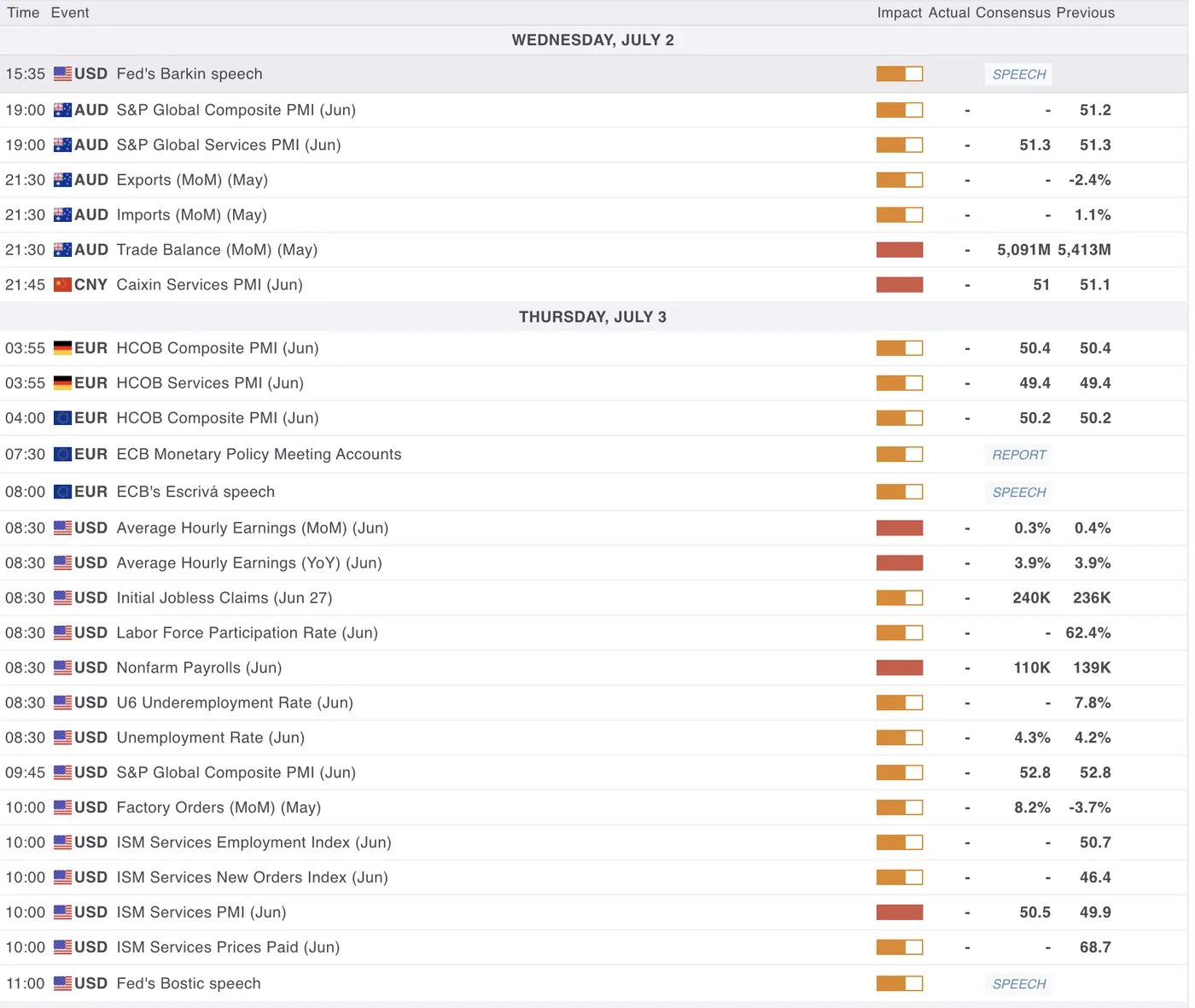This screenshot has width=1195, height=1008.
Task: Open the U6 Underemployment Rate (Jun) event
Action: pos(235,703)
